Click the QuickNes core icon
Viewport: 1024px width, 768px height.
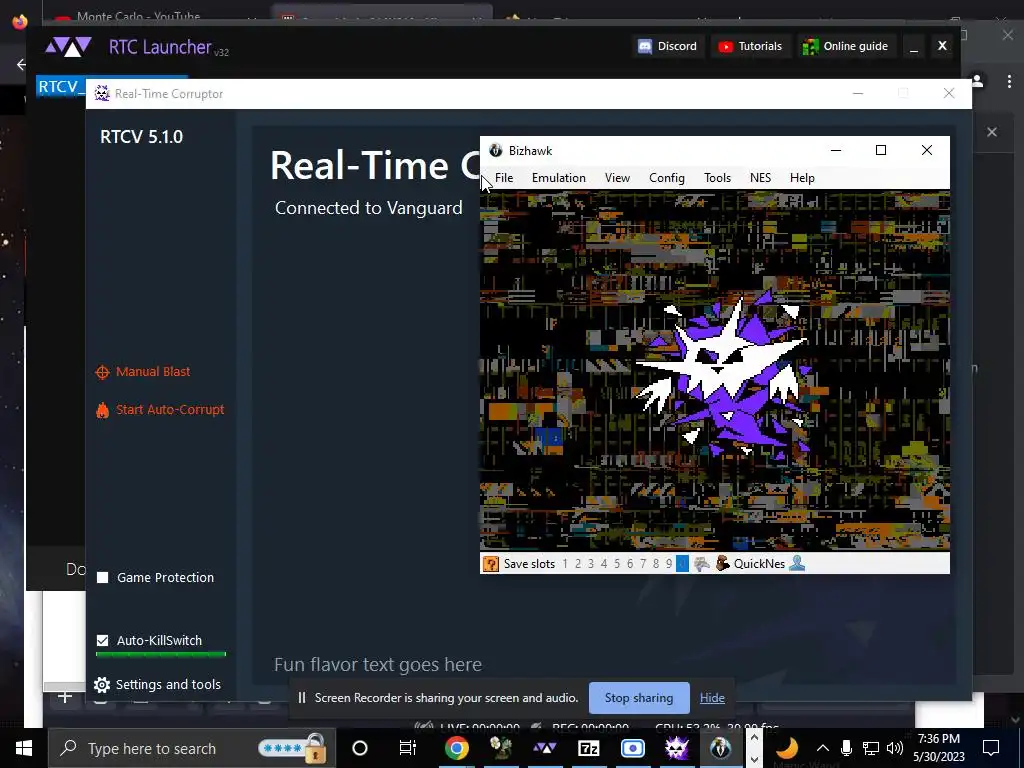click(722, 564)
